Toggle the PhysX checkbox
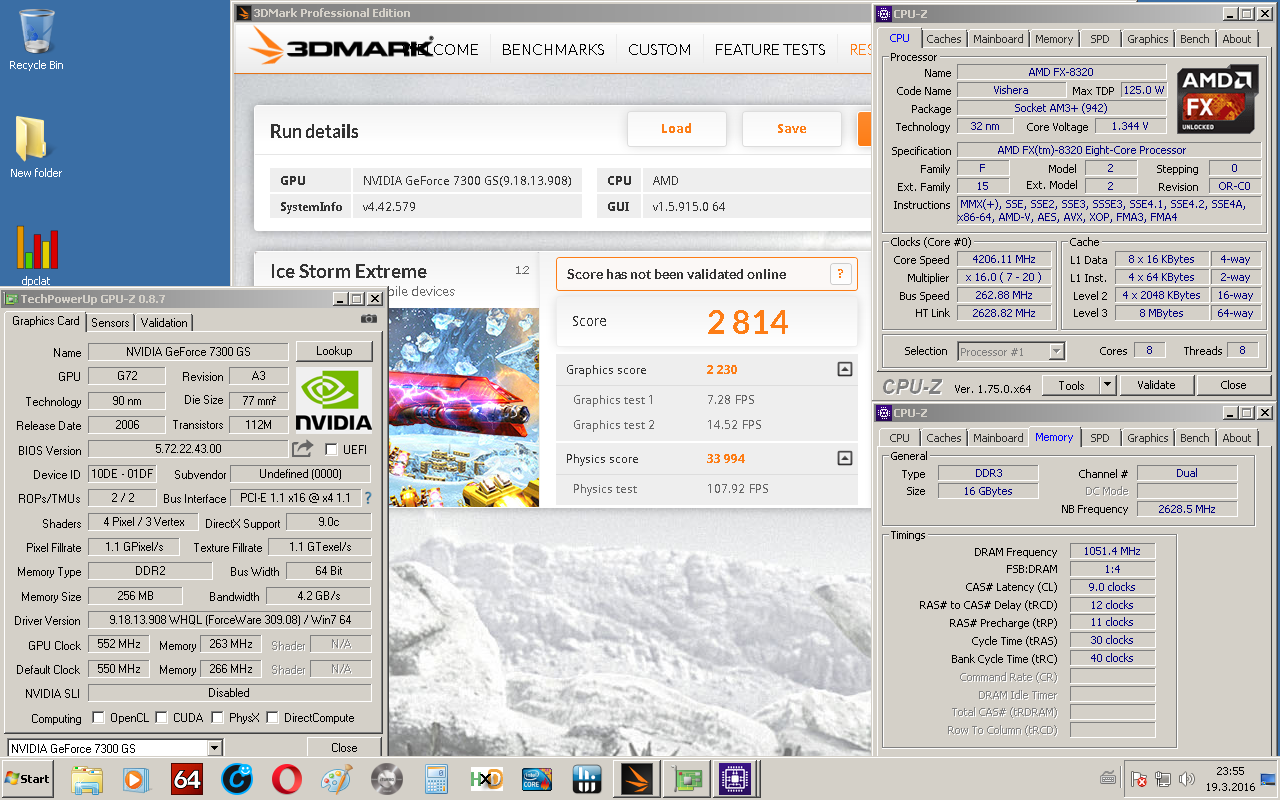1280x800 pixels. [217, 718]
